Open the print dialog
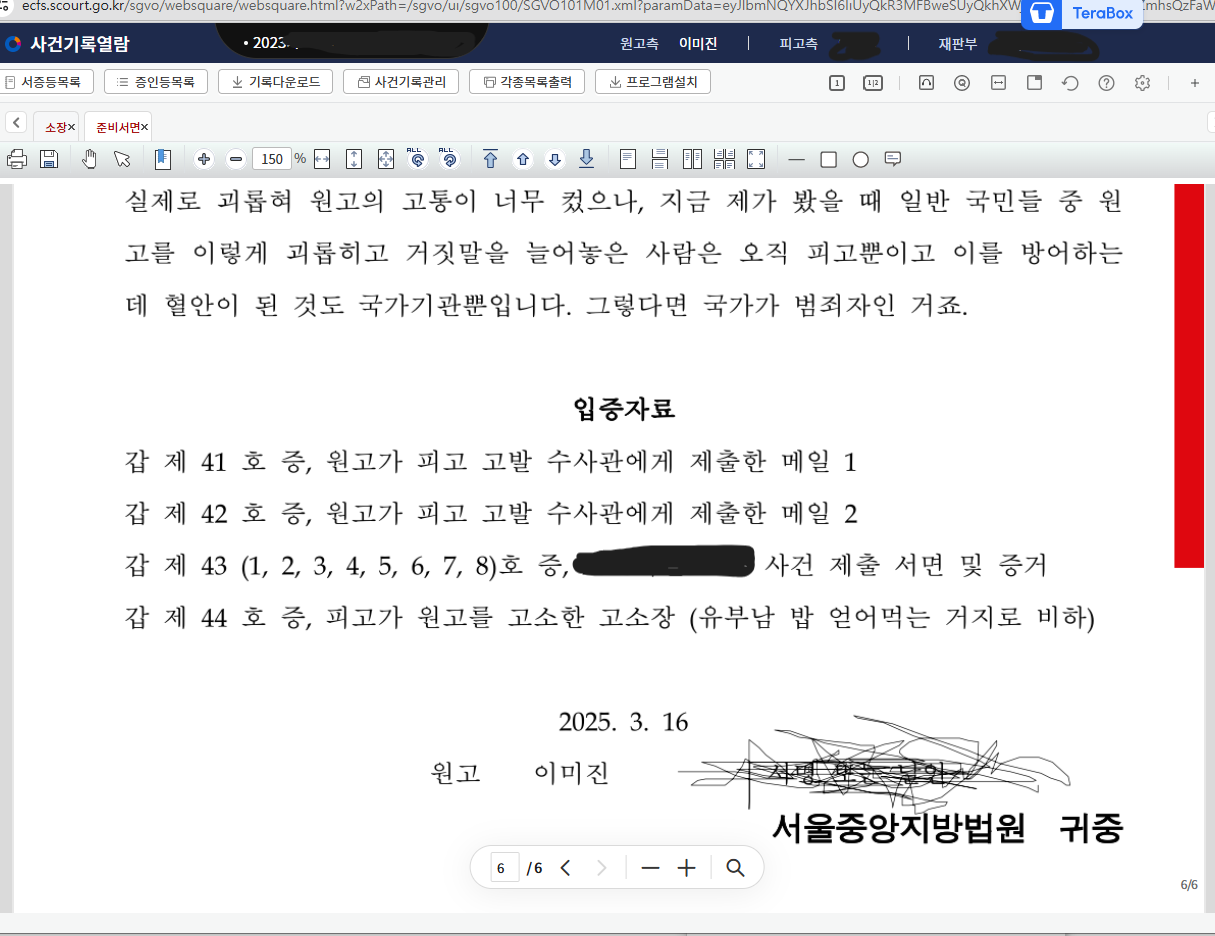Image resolution: width=1215 pixels, height=936 pixels. [x=17, y=158]
